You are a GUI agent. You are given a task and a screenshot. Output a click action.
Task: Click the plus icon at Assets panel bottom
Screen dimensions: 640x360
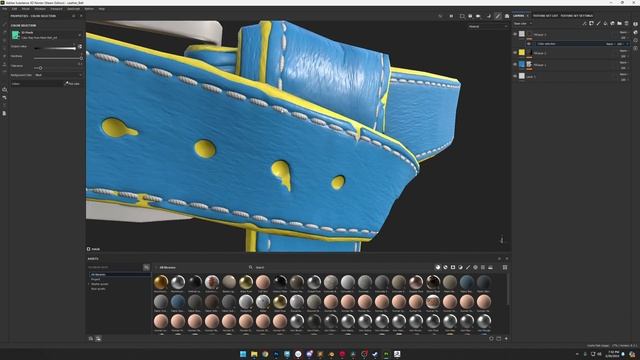[x=507, y=338]
